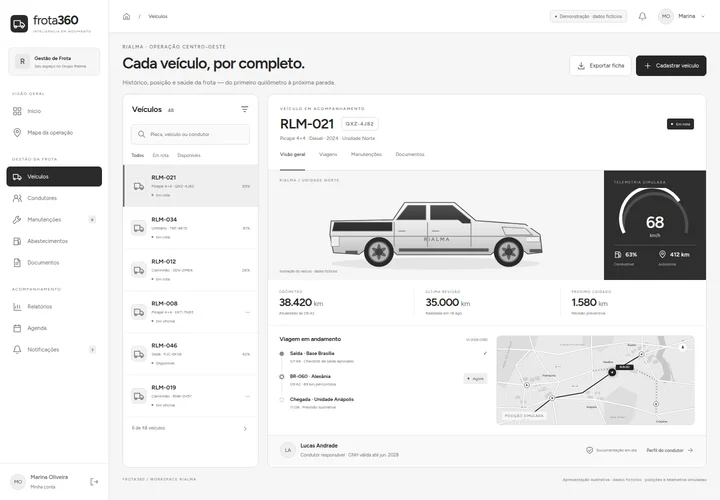The width and height of the screenshot is (720, 500).
Task: Switch to the Visão geral tab
Action: click(292, 155)
